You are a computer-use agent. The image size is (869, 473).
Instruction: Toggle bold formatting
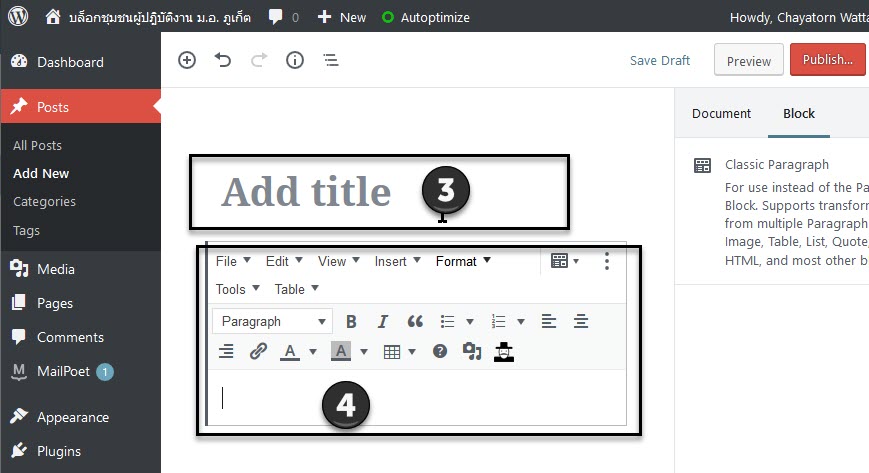351,322
